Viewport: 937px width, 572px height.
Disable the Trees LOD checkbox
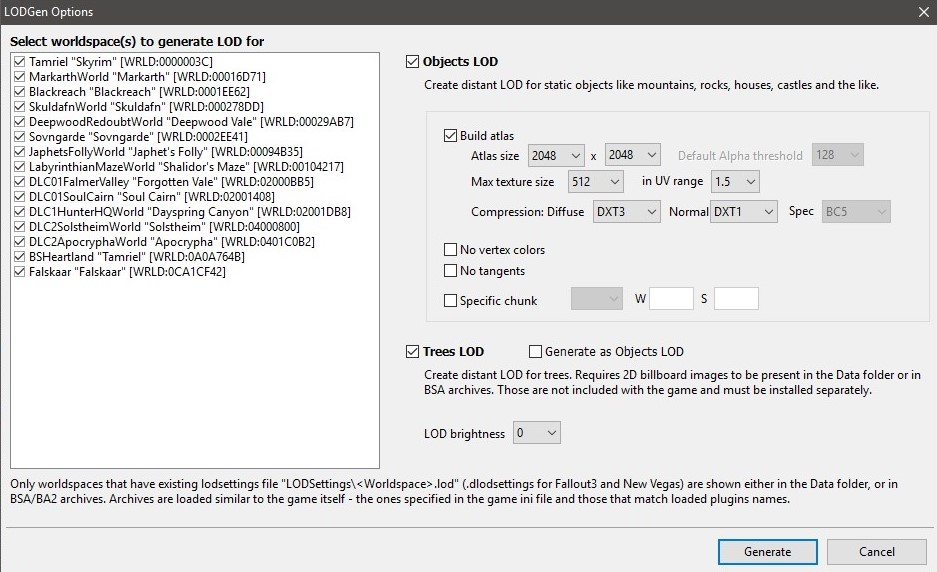point(412,351)
